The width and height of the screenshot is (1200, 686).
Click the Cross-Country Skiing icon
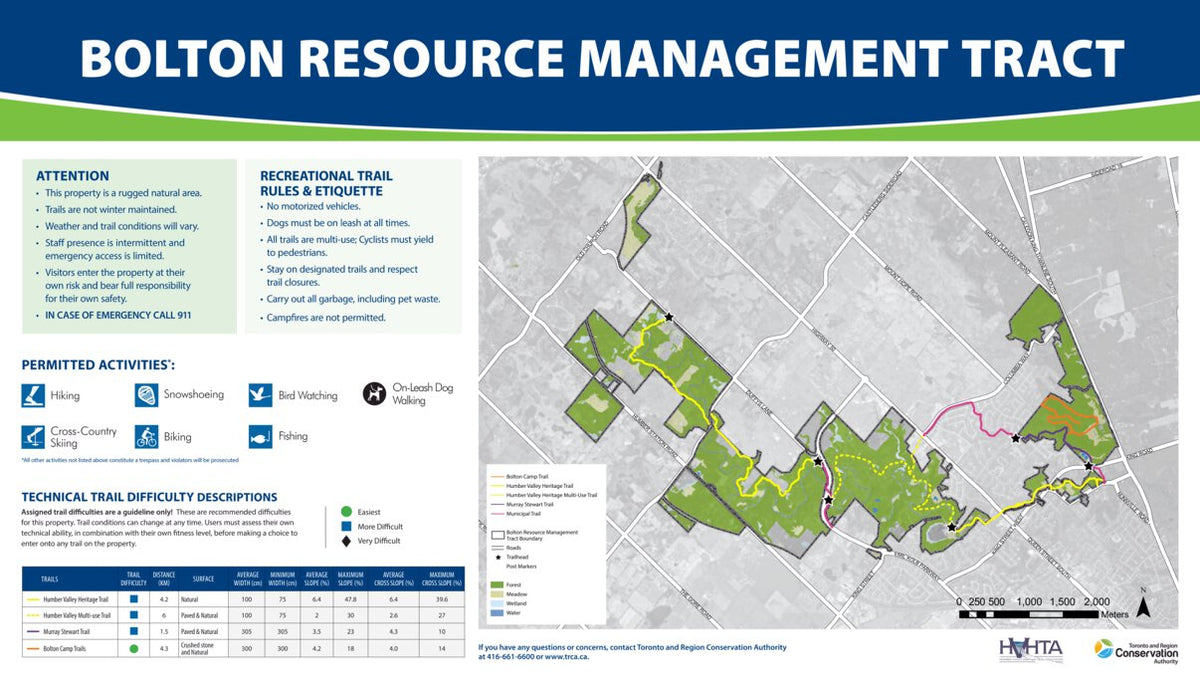pyautogui.click(x=33, y=435)
